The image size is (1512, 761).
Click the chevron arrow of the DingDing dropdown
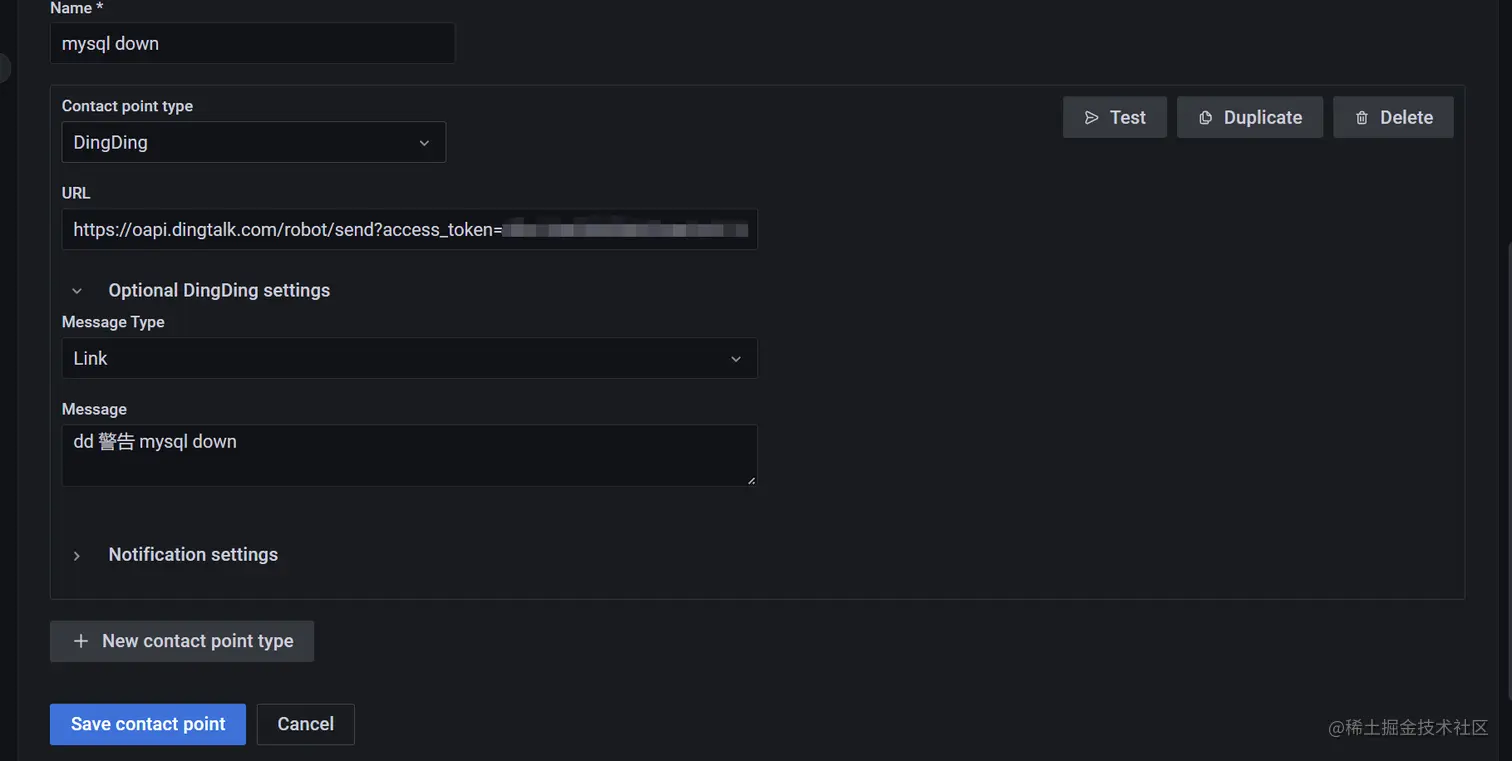coord(424,143)
